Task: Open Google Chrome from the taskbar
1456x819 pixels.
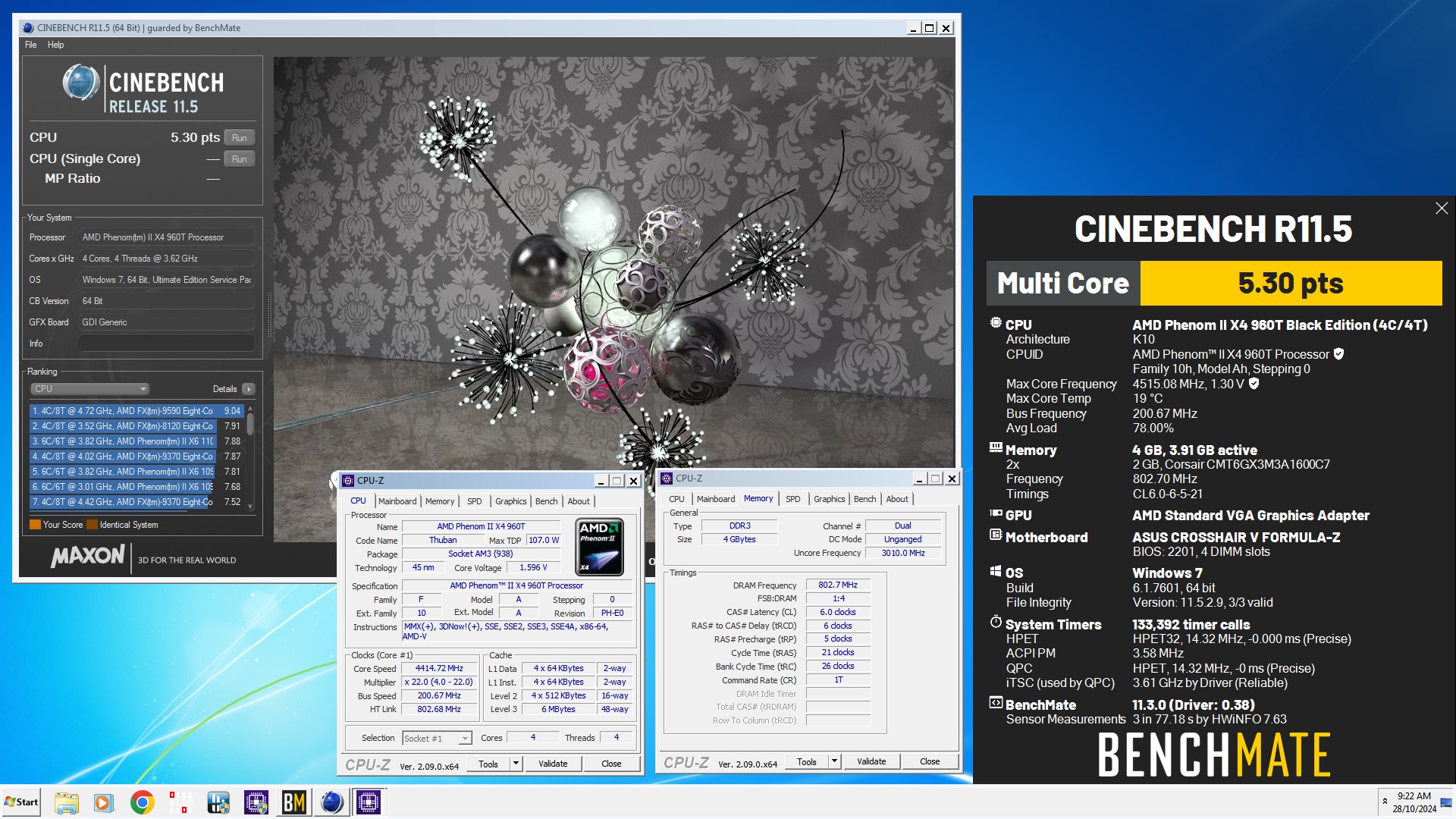Action: tap(142, 802)
